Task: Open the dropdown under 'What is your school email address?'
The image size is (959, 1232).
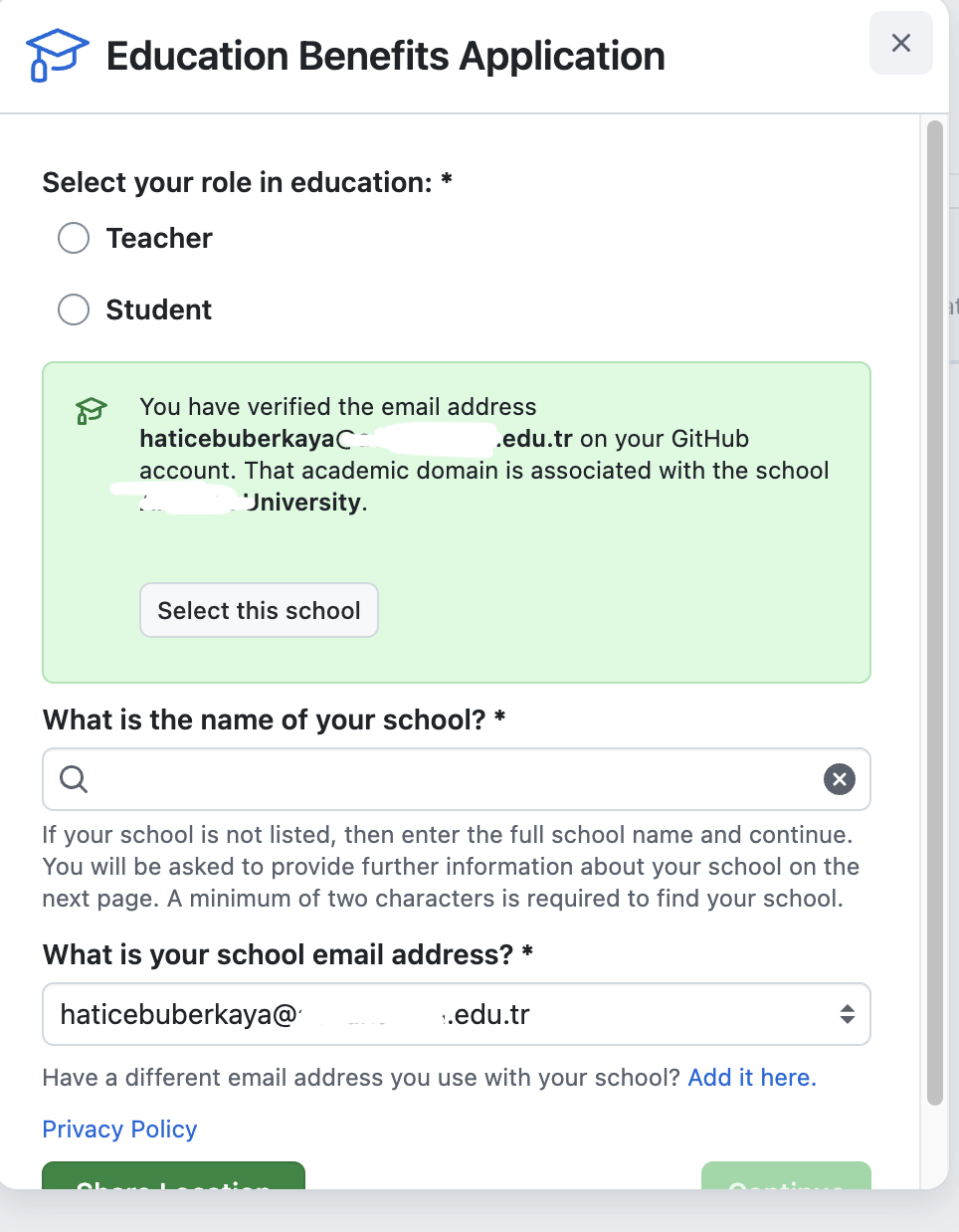Action: coord(456,1013)
